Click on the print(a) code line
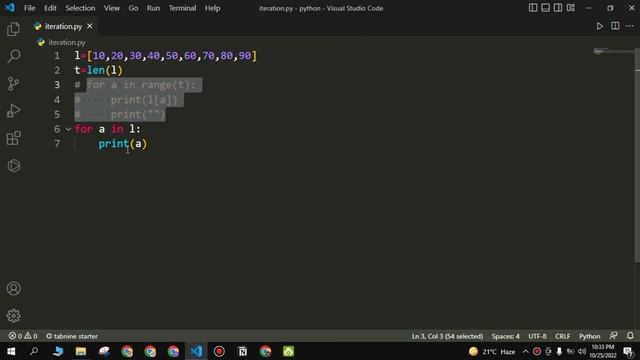 tap(122, 144)
